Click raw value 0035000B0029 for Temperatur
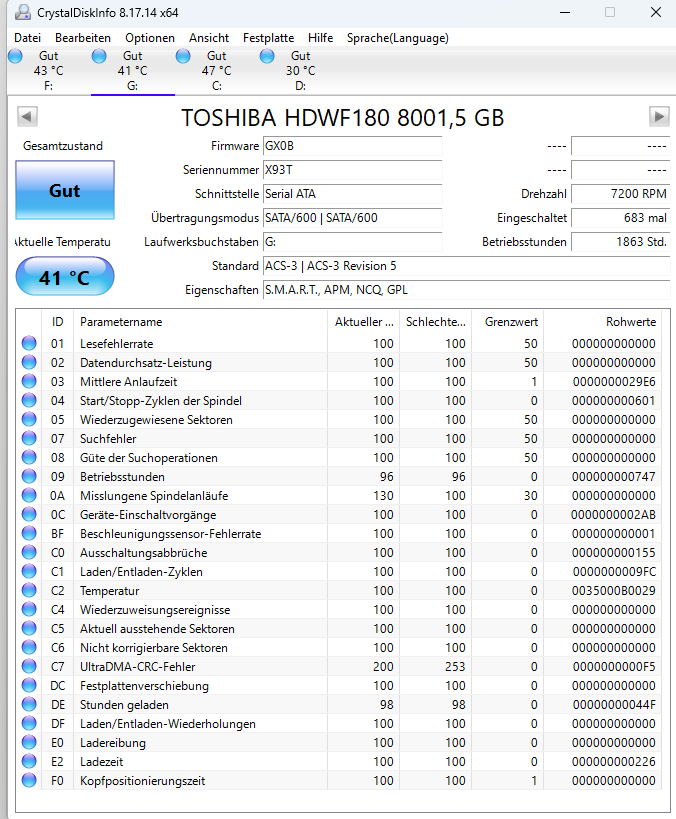676x819 pixels. (613, 591)
